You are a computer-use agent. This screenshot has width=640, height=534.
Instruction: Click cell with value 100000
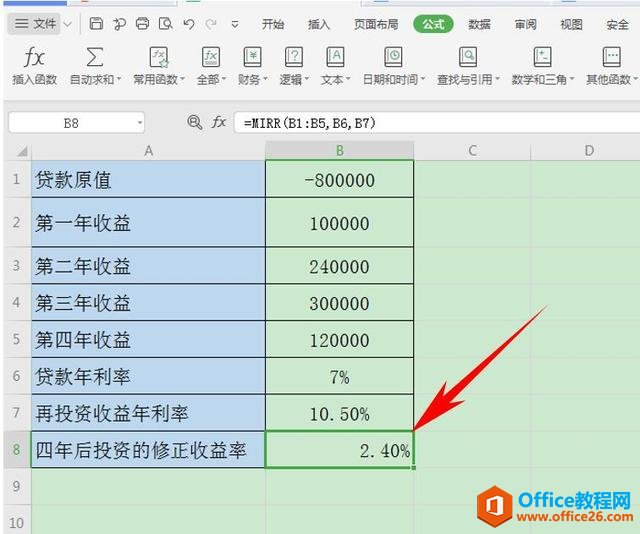point(340,222)
